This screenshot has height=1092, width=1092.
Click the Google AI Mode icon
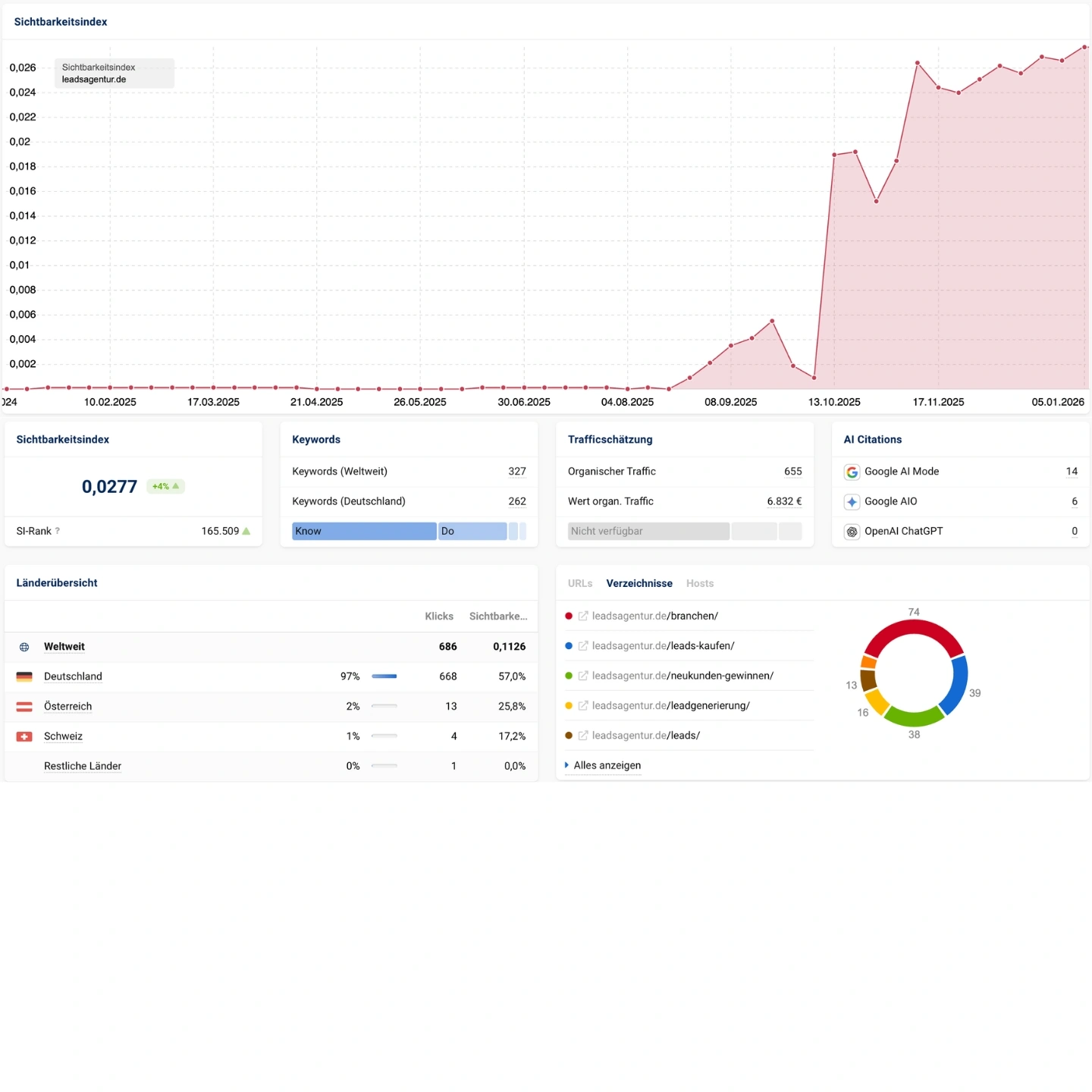[x=852, y=472]
